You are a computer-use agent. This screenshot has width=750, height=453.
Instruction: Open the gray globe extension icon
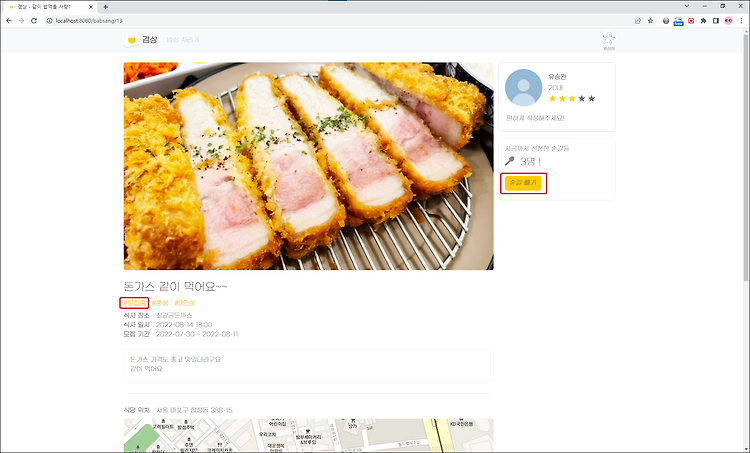tap(666, 21)
